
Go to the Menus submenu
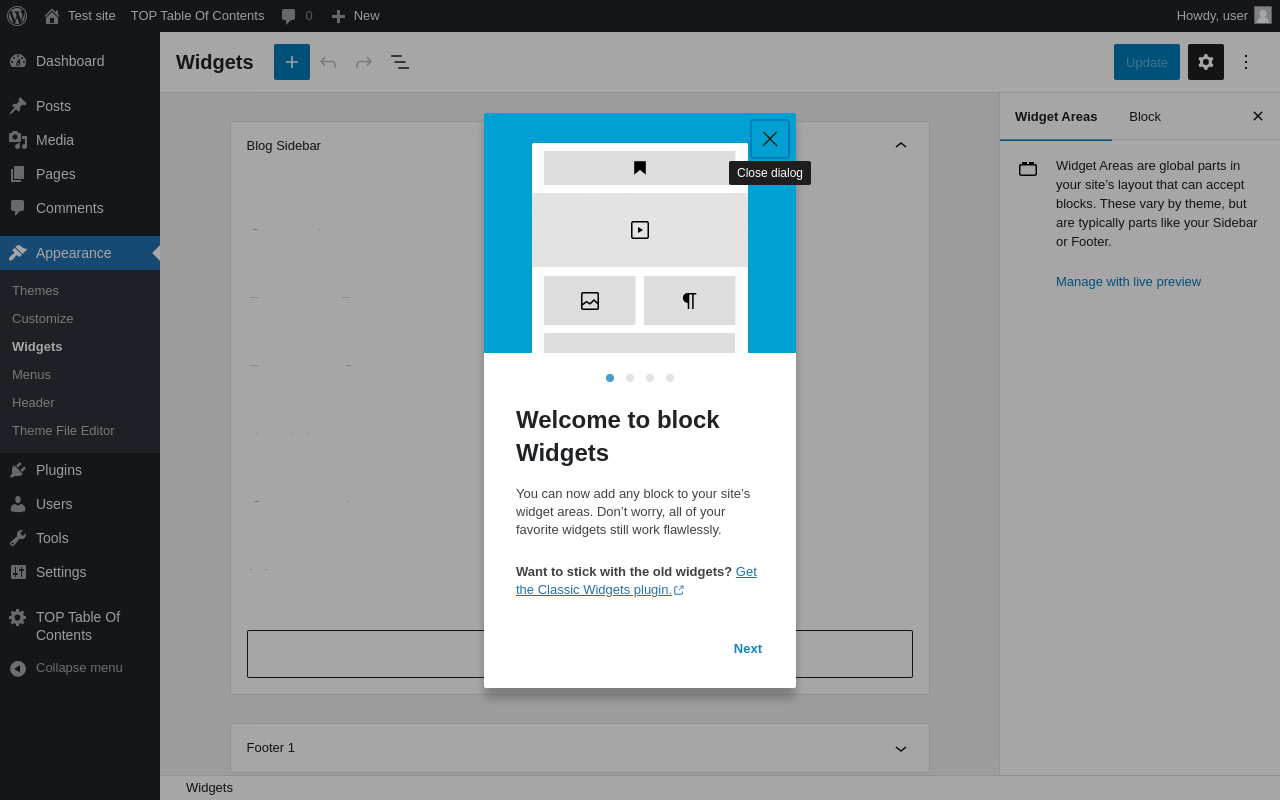point(31,374)
